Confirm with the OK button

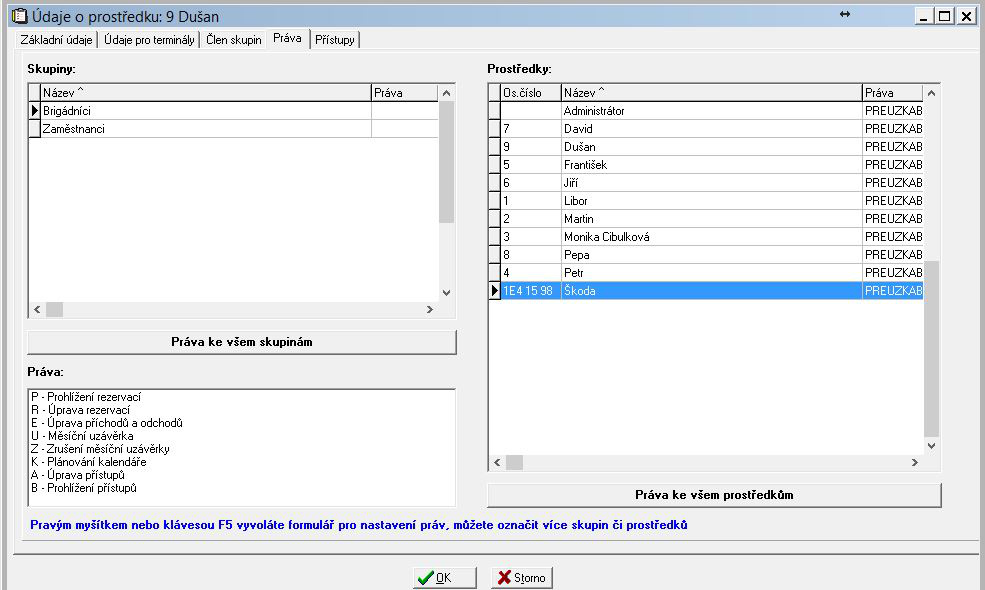point(444,578)
